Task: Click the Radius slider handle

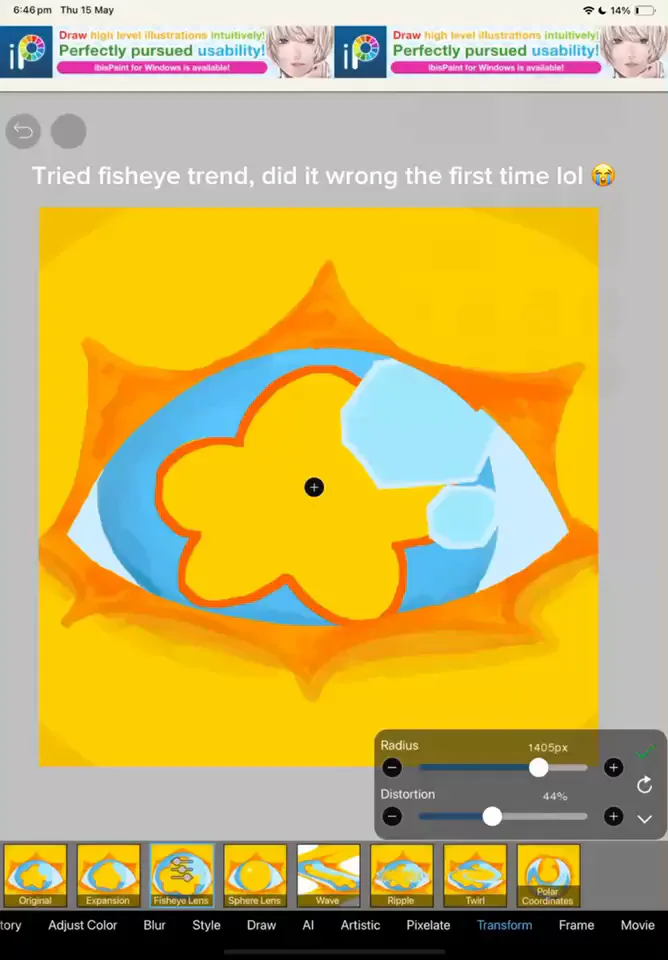Action: coord(538,767)
